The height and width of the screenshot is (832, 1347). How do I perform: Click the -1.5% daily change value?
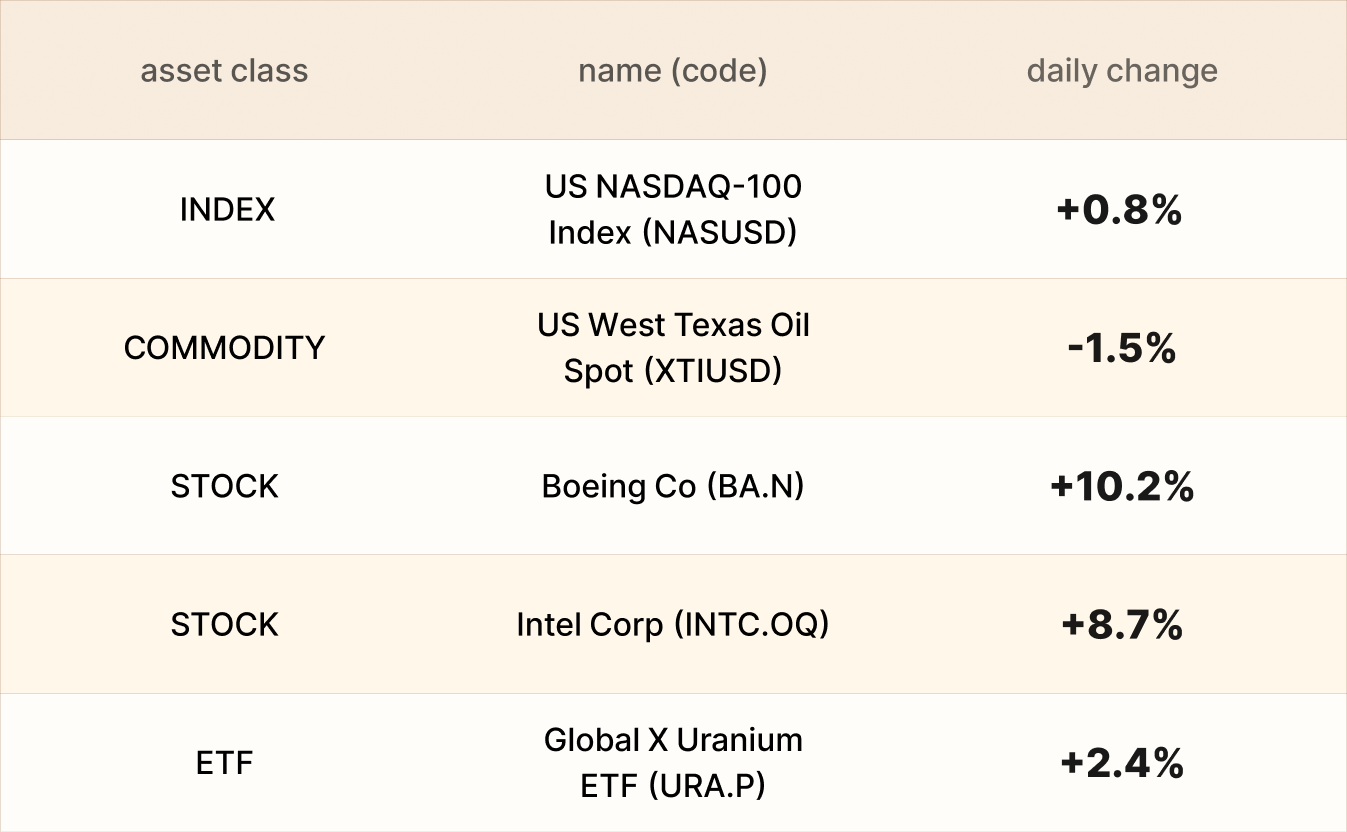pos(1121,348)
